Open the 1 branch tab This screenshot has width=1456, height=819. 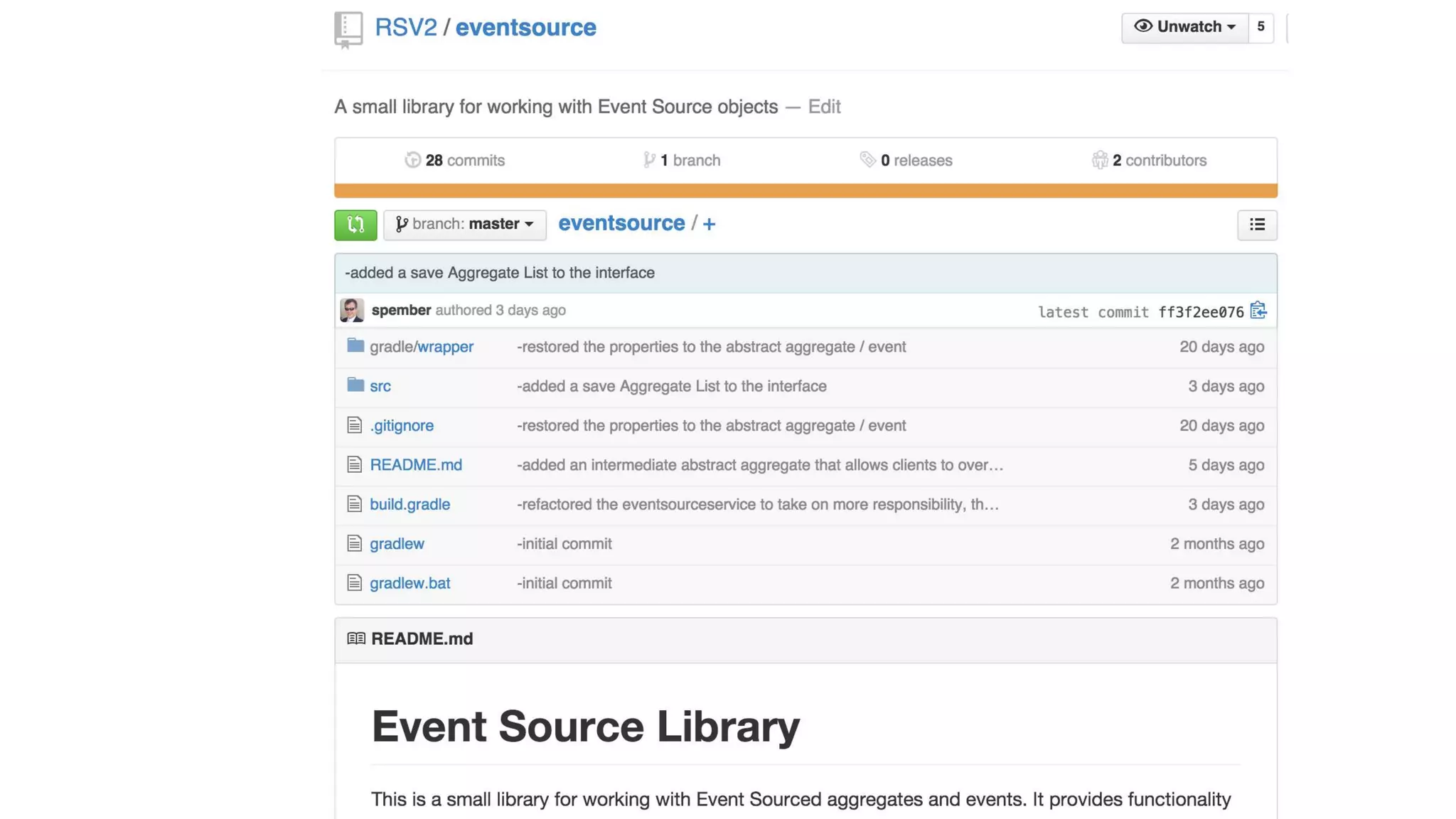pyautogui.click(x=682, y=161)
